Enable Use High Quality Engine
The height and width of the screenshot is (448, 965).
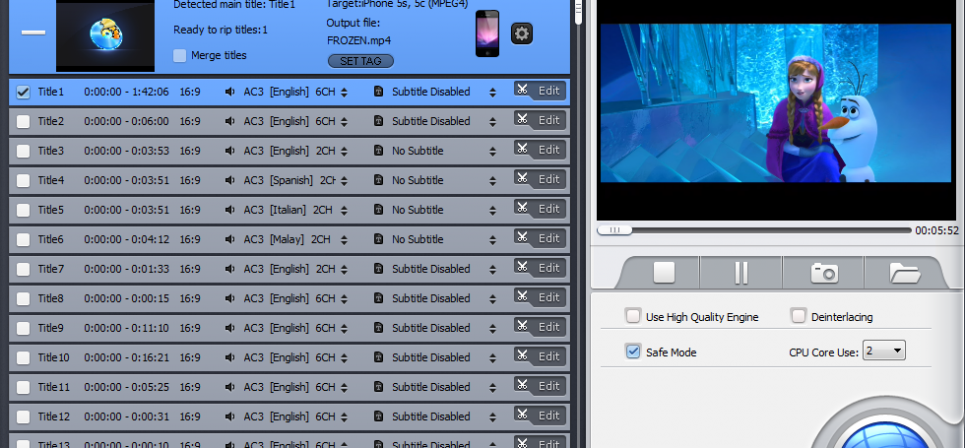tap(633, 316)
